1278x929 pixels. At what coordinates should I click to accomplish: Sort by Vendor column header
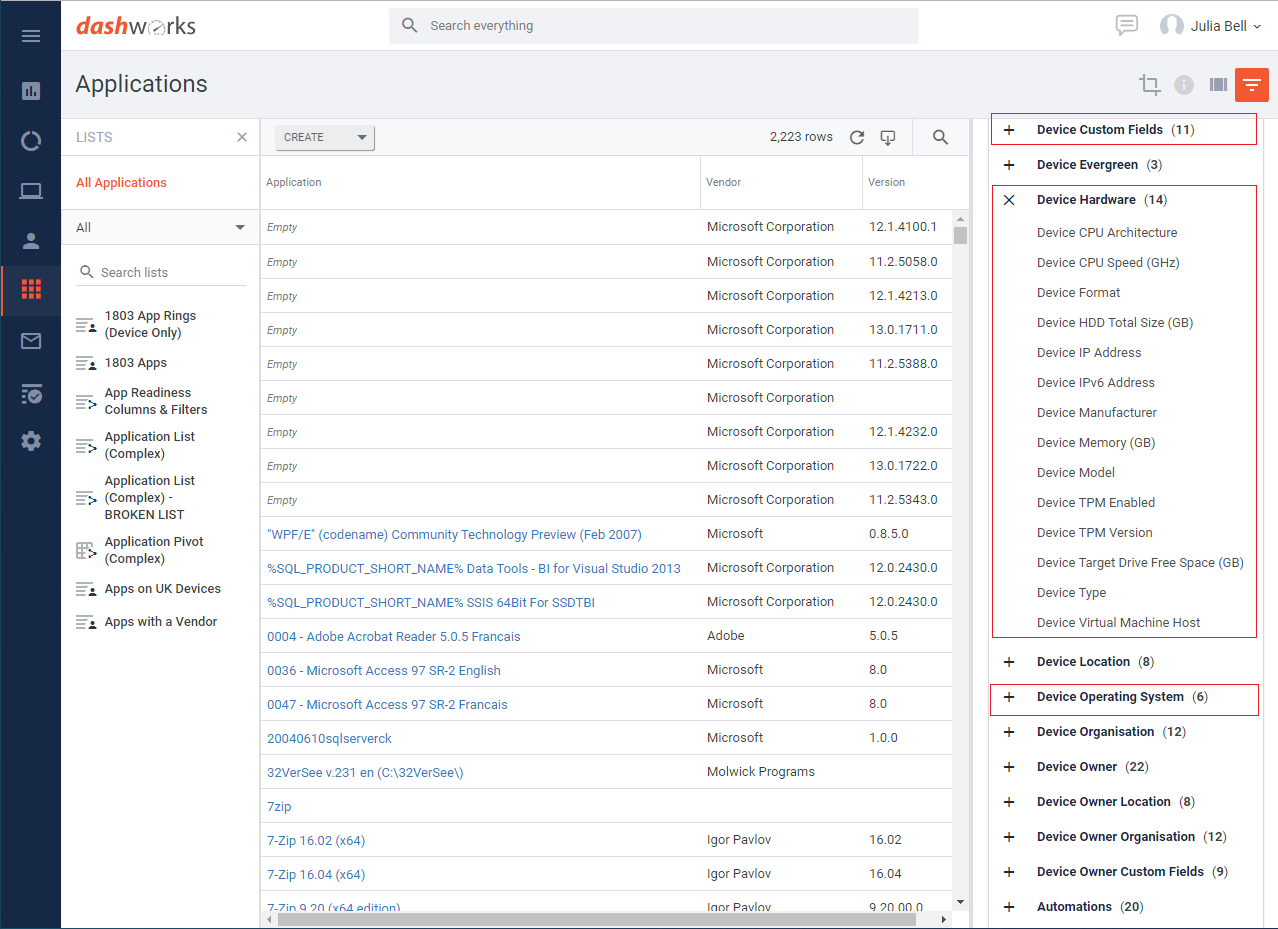[724, 182]
